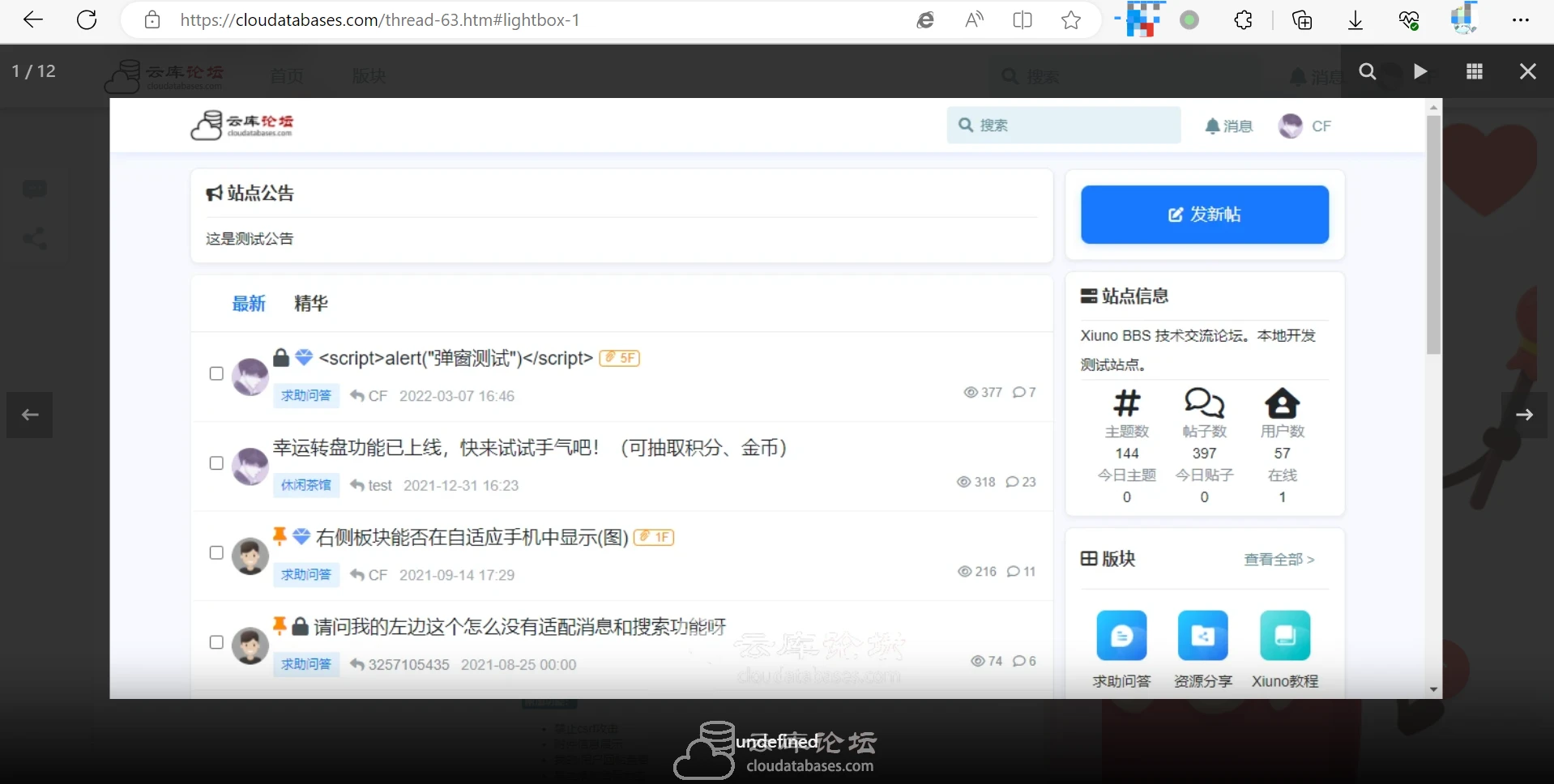
Task: Switch to the 最新 tab
Action: 249,304
